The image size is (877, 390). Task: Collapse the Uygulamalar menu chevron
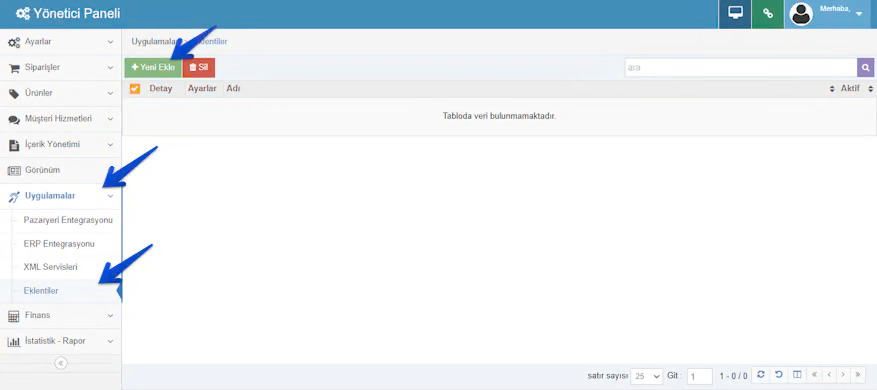pos(110,196)
